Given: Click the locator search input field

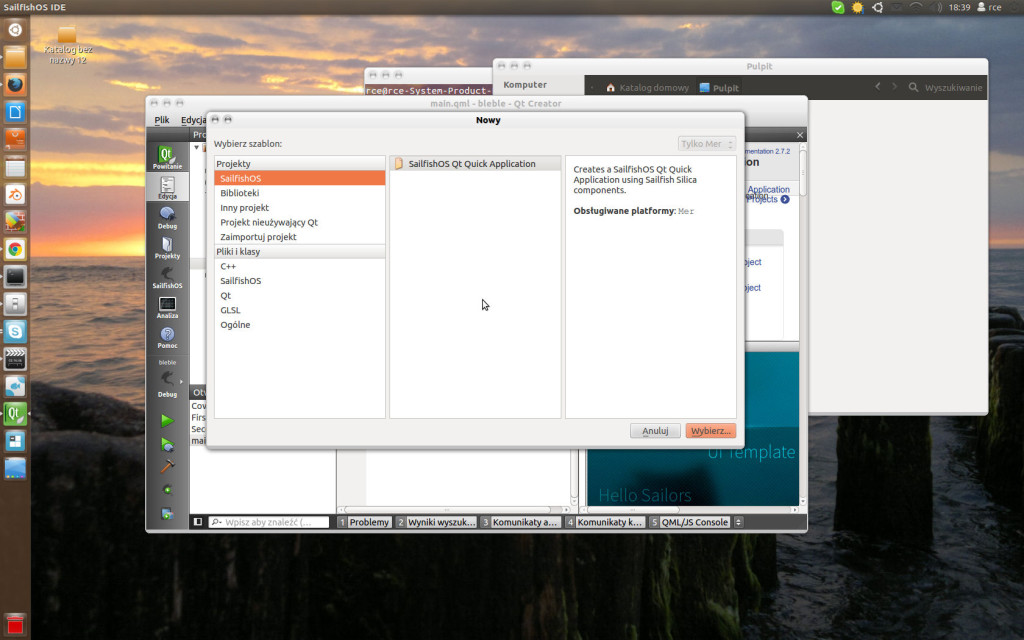Looking at the screenshot, I should coord(268,522).
